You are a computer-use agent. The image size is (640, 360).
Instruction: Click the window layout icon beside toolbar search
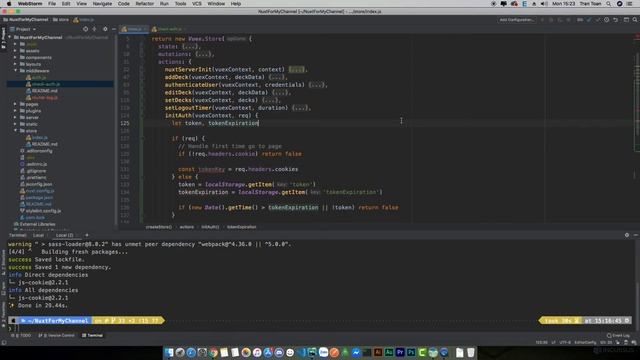pos(626,20)
